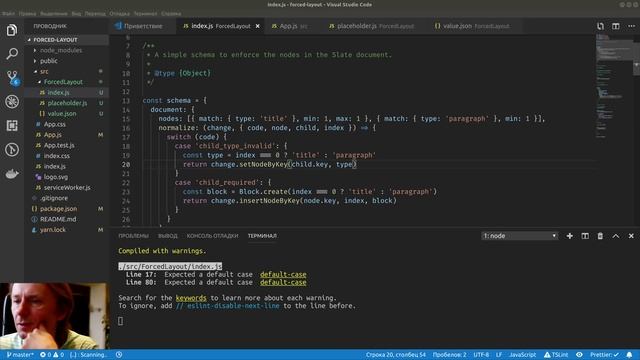Open the Source Control view

point(12,78)
